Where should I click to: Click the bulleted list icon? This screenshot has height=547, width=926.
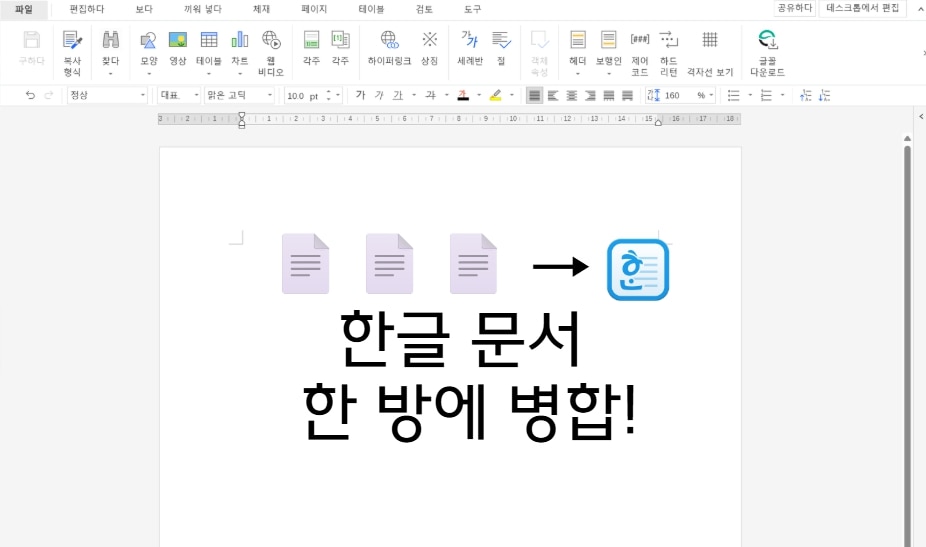(x=733, y=95)
